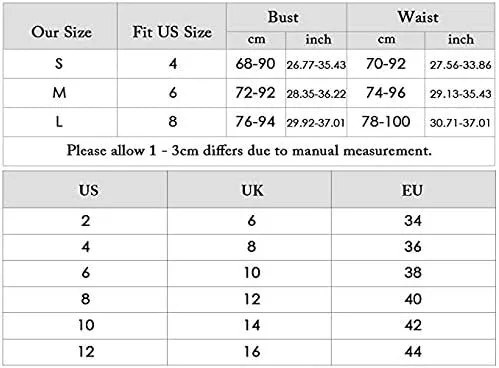
Task: Click waist inch value 30.71-37.01
Action: point(460,123)
